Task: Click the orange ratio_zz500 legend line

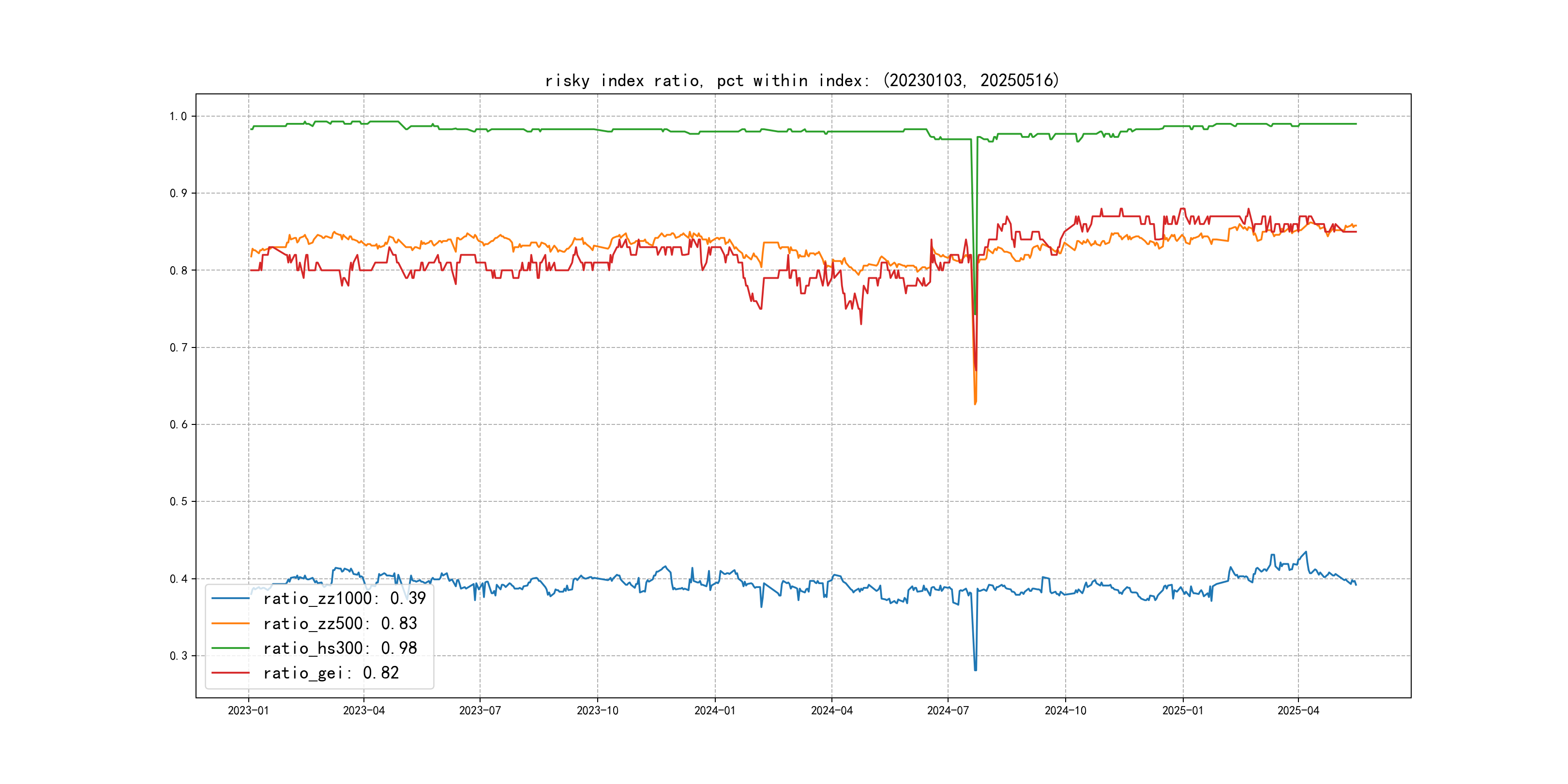Action: click(x=230, y=624)
